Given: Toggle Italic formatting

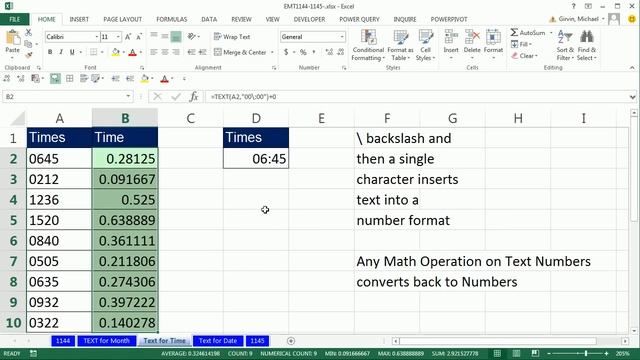Looking at the screenshot, I should [61, 52].
